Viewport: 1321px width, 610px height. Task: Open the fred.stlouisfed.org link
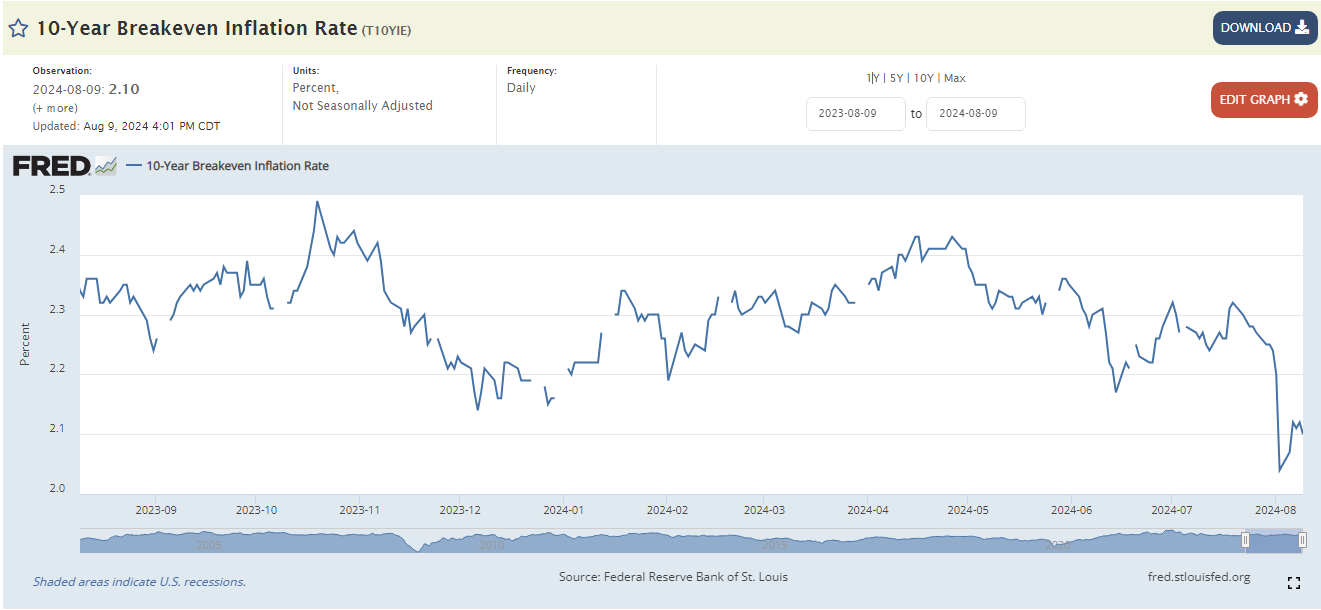[x=1199, y=577]
